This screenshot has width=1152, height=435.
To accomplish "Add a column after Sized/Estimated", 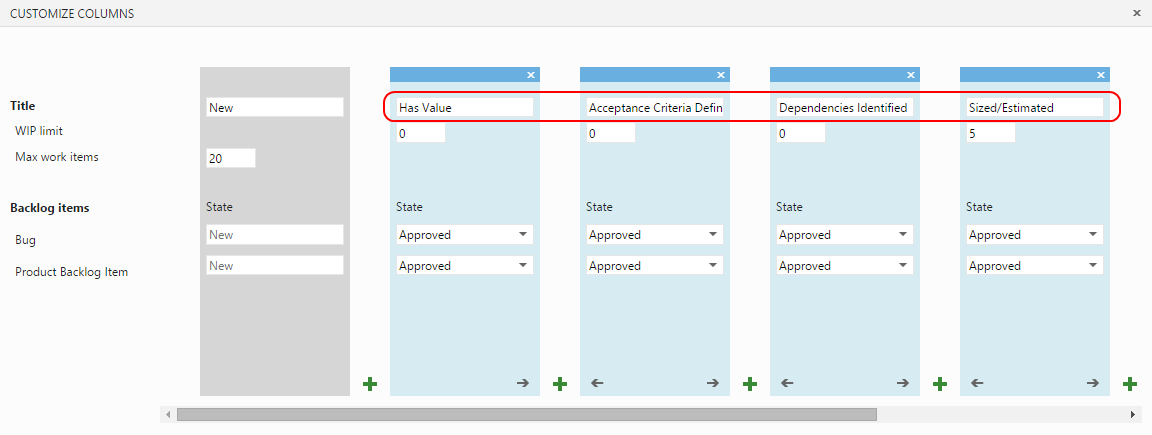I will (x=1130, y=383).
